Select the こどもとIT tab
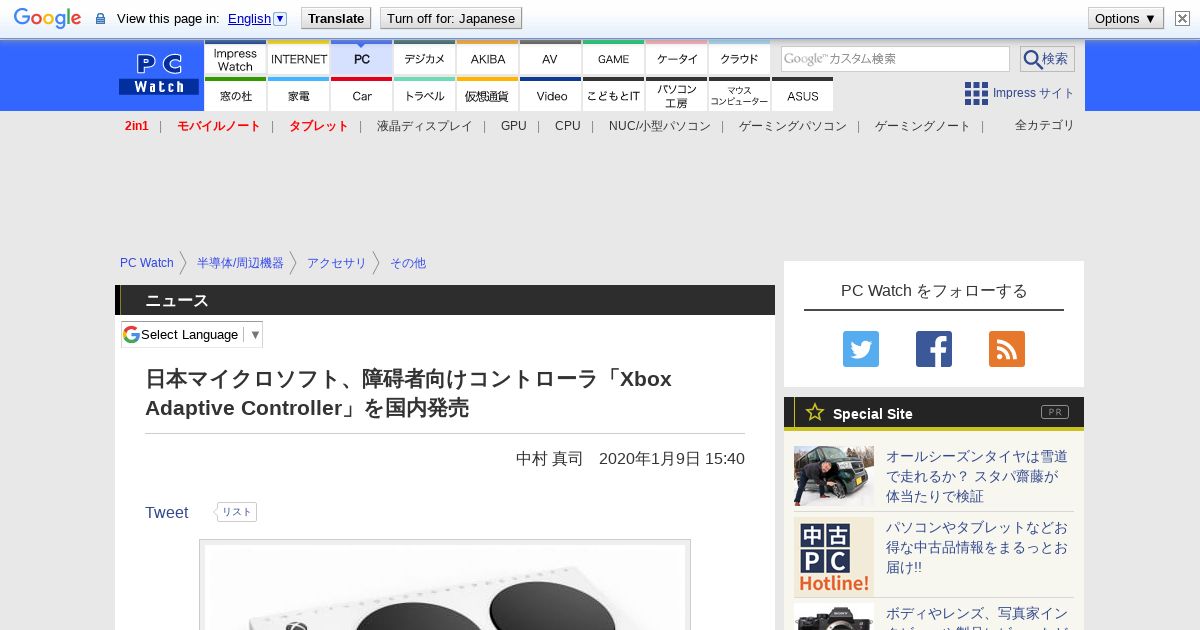 point(614,95)
